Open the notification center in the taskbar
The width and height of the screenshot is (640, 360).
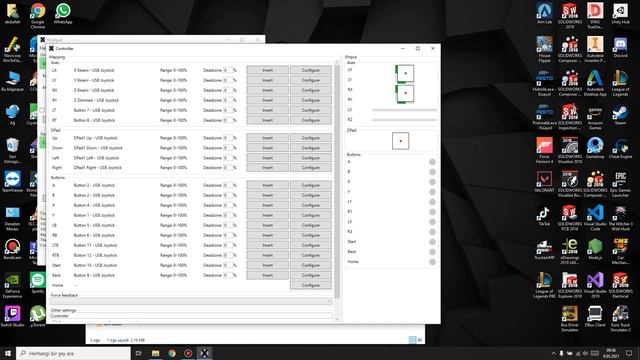(629, 353)
